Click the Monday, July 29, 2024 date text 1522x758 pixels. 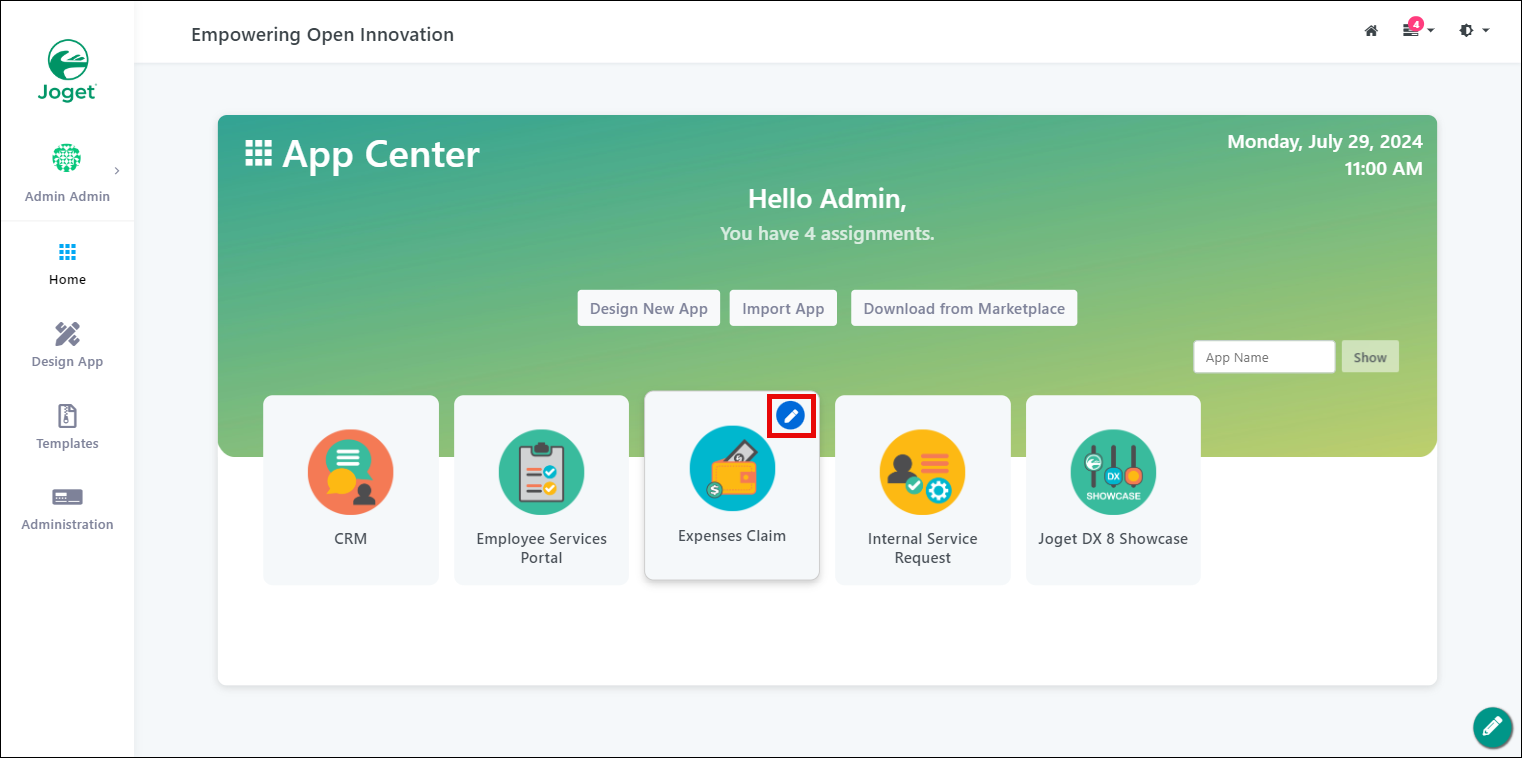[x=1325, y=142]
